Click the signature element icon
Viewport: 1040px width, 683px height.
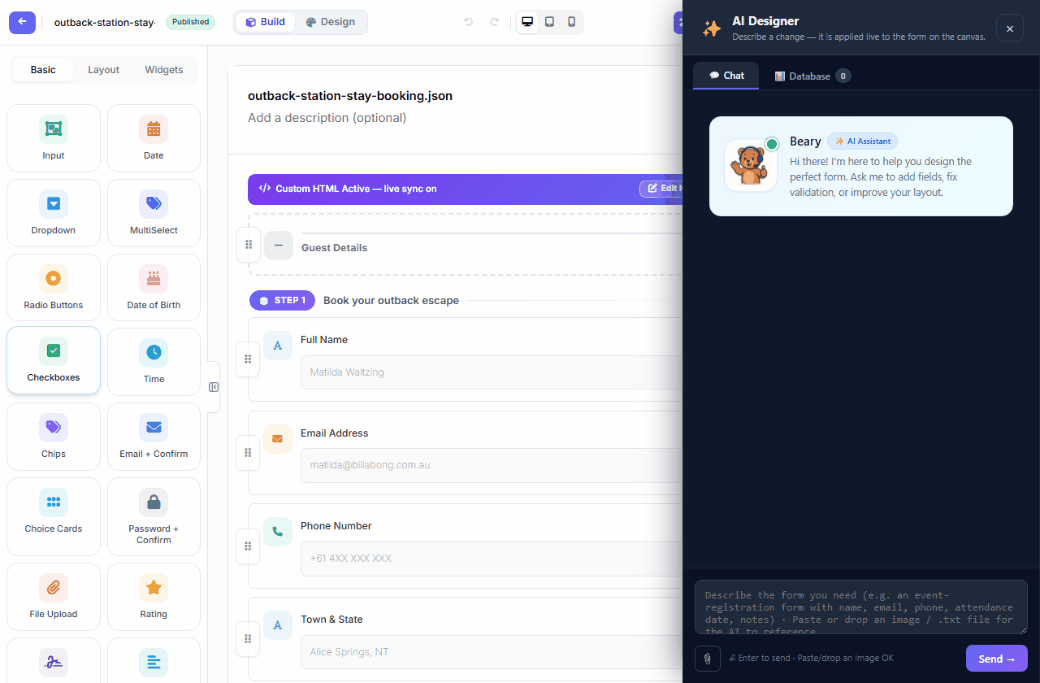(53, 662)
